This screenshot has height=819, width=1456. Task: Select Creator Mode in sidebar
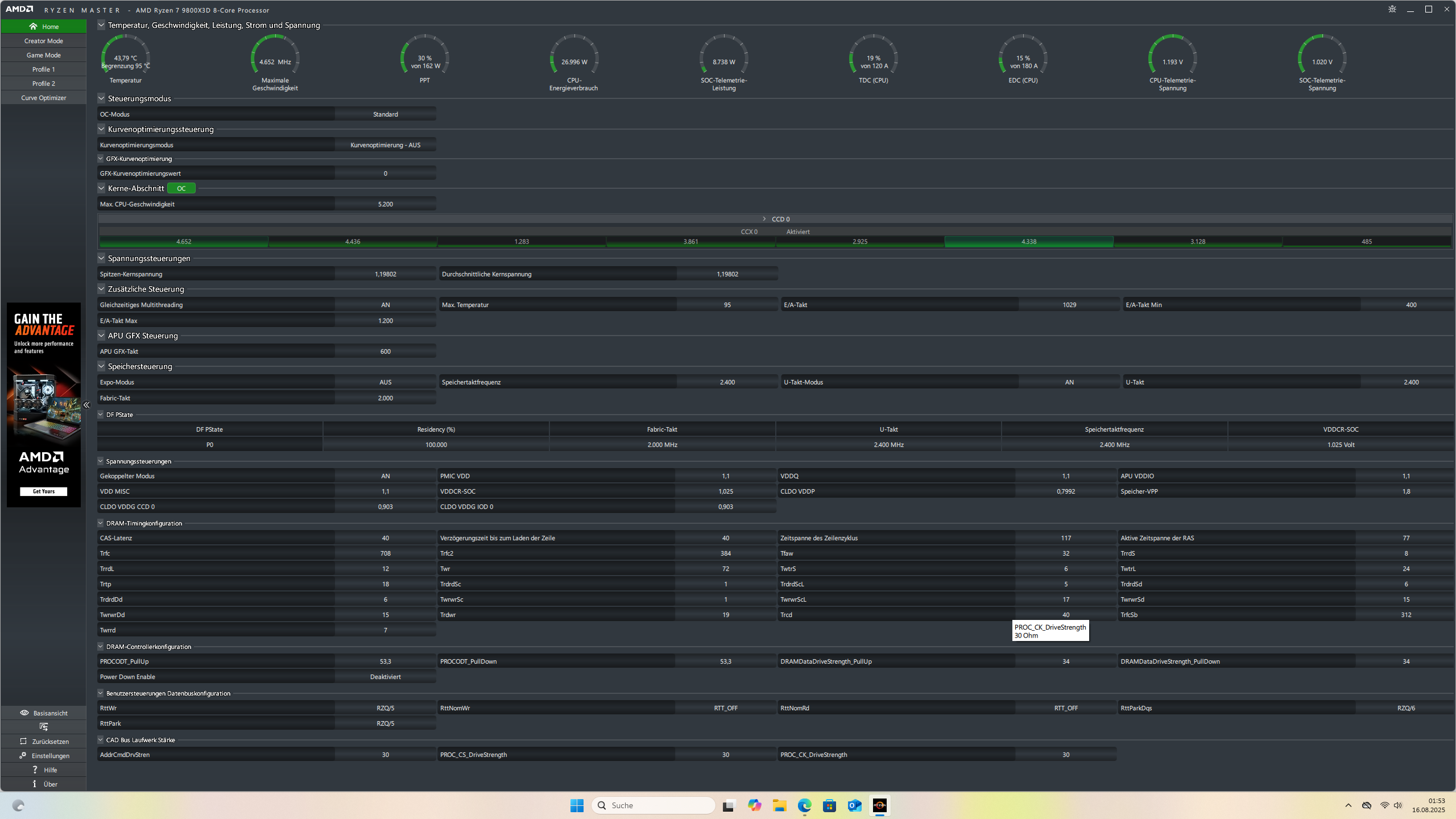44,41
